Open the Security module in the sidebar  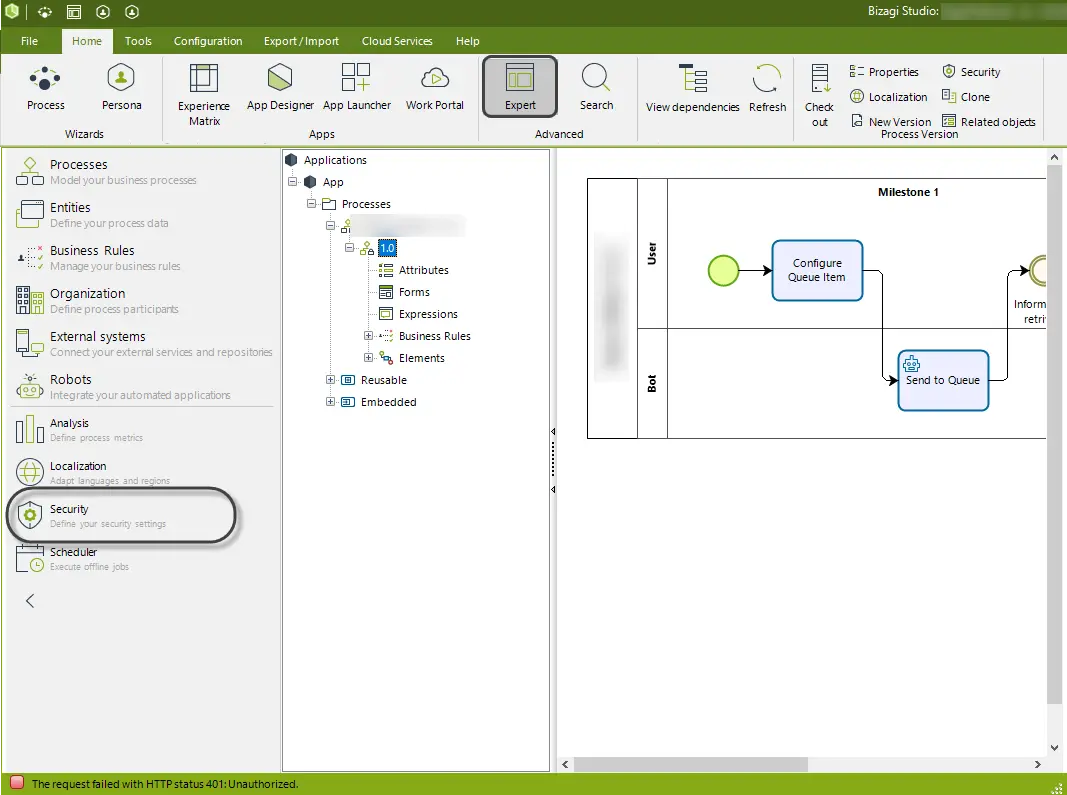coord(91,515)
